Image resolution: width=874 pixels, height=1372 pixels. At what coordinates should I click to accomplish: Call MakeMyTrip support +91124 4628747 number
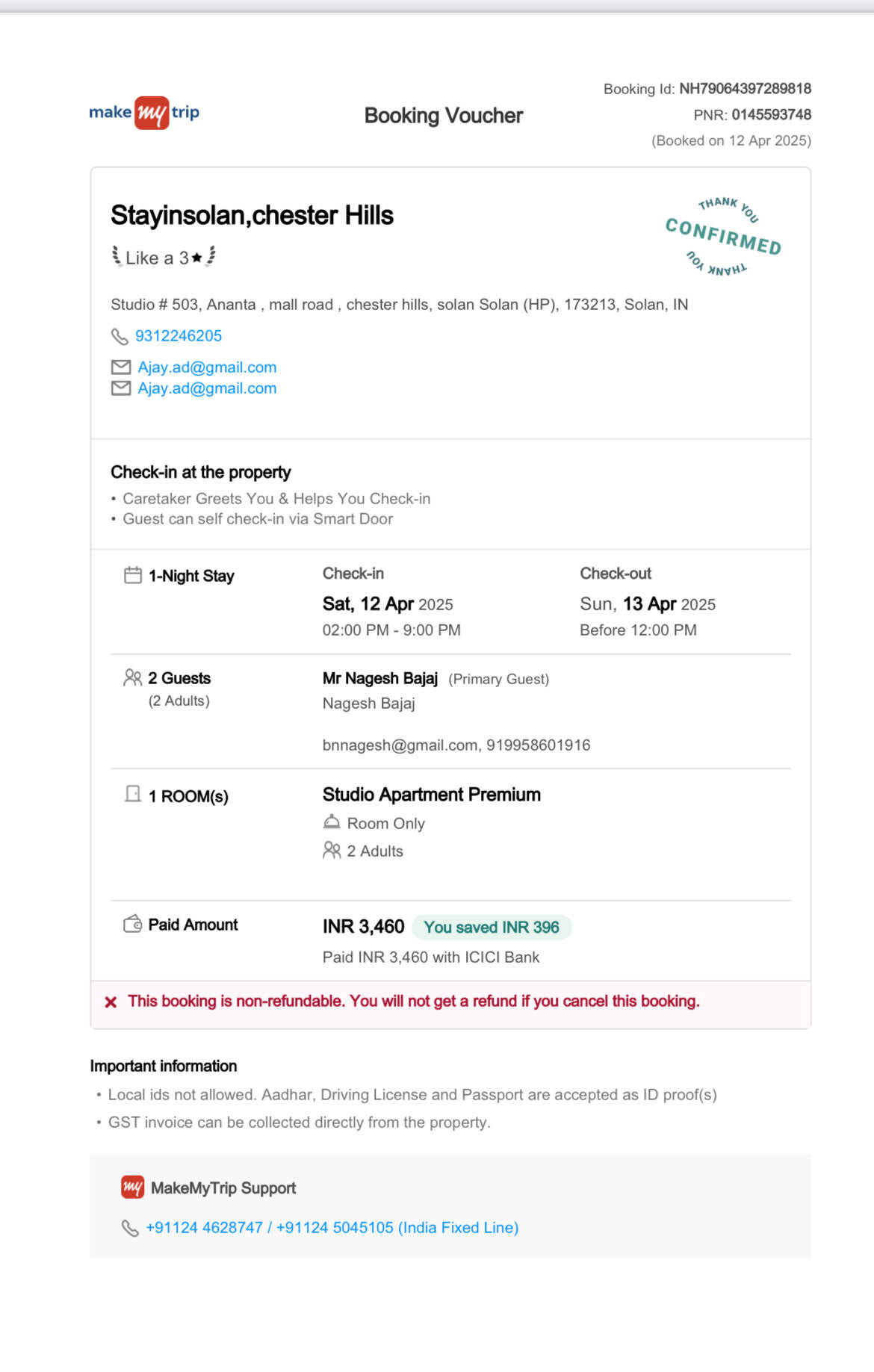205,1228
